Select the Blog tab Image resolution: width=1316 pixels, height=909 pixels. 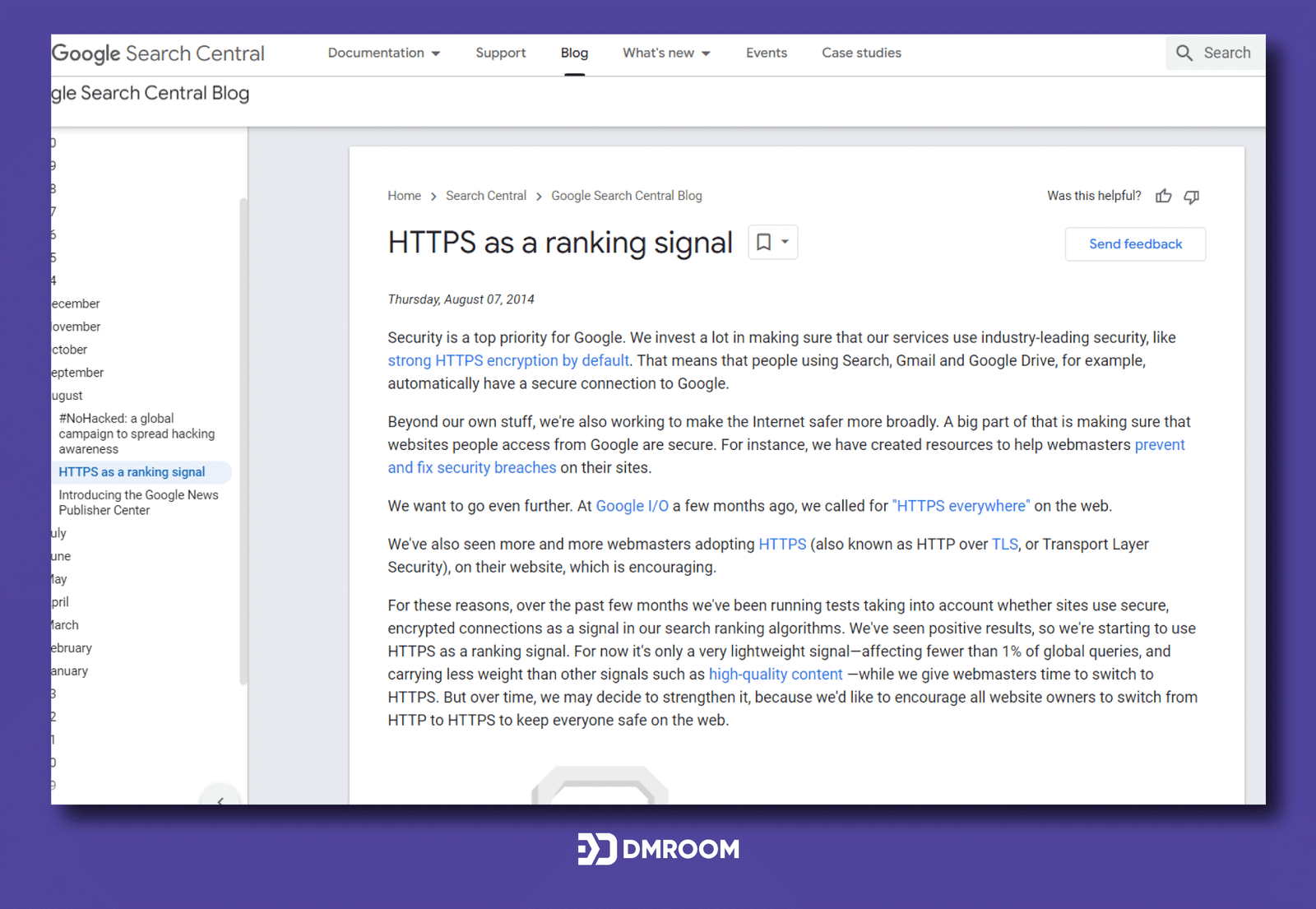(574, 53)
